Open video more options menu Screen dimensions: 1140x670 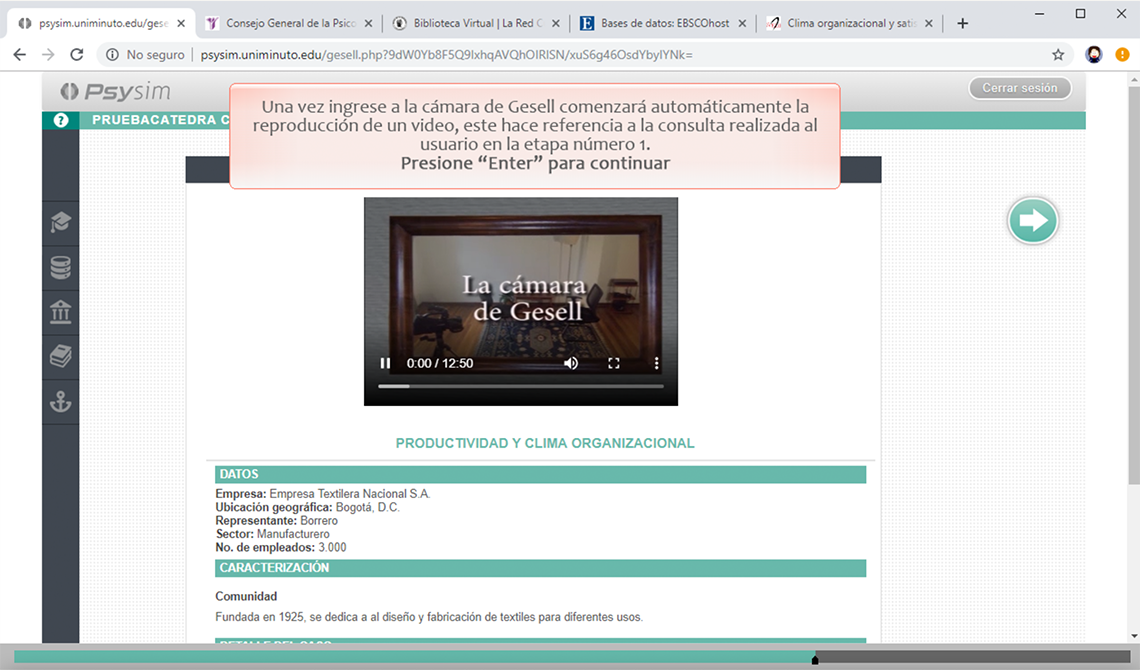pyautogui.click(x=656, y=363)
